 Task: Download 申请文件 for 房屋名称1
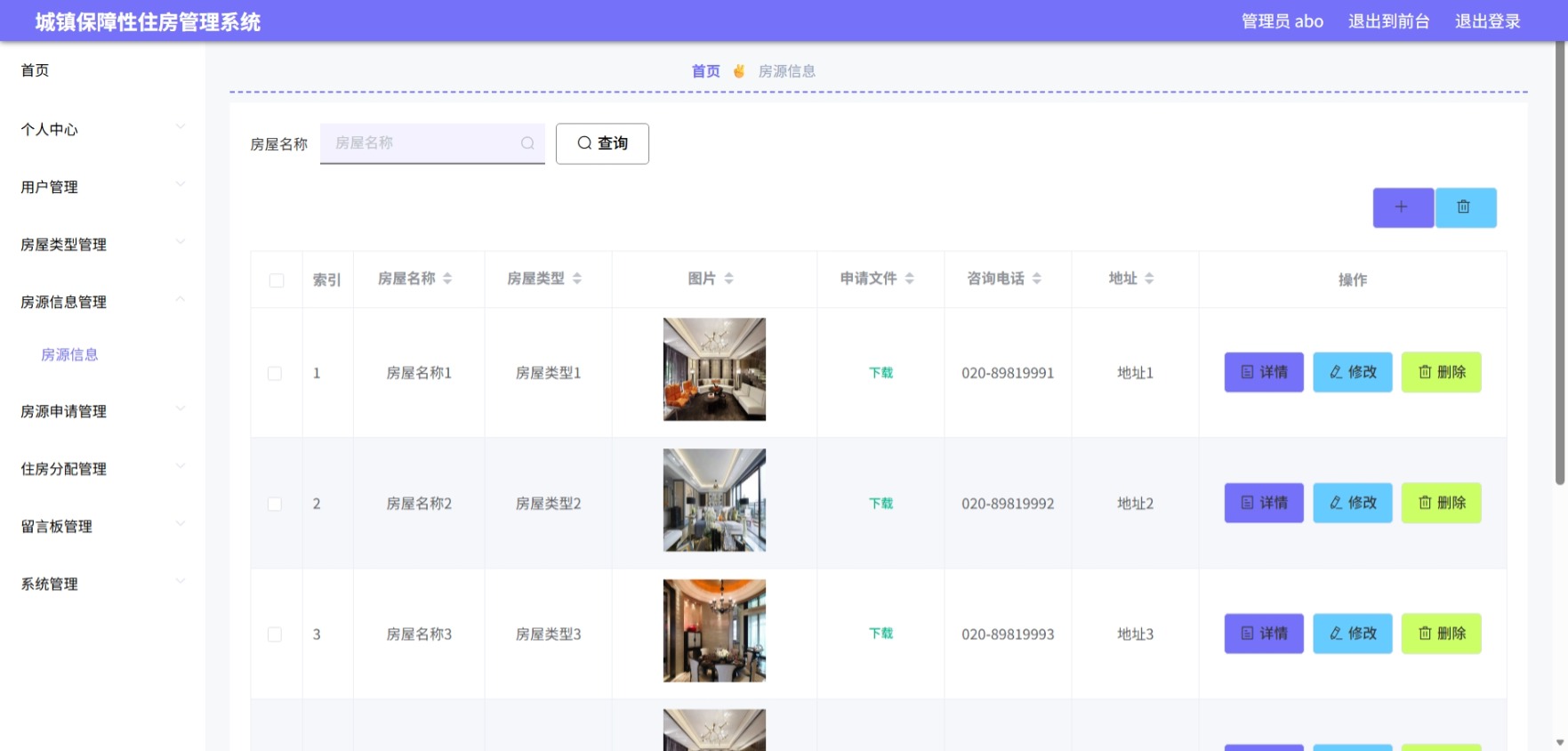click(x=880, y=373)
